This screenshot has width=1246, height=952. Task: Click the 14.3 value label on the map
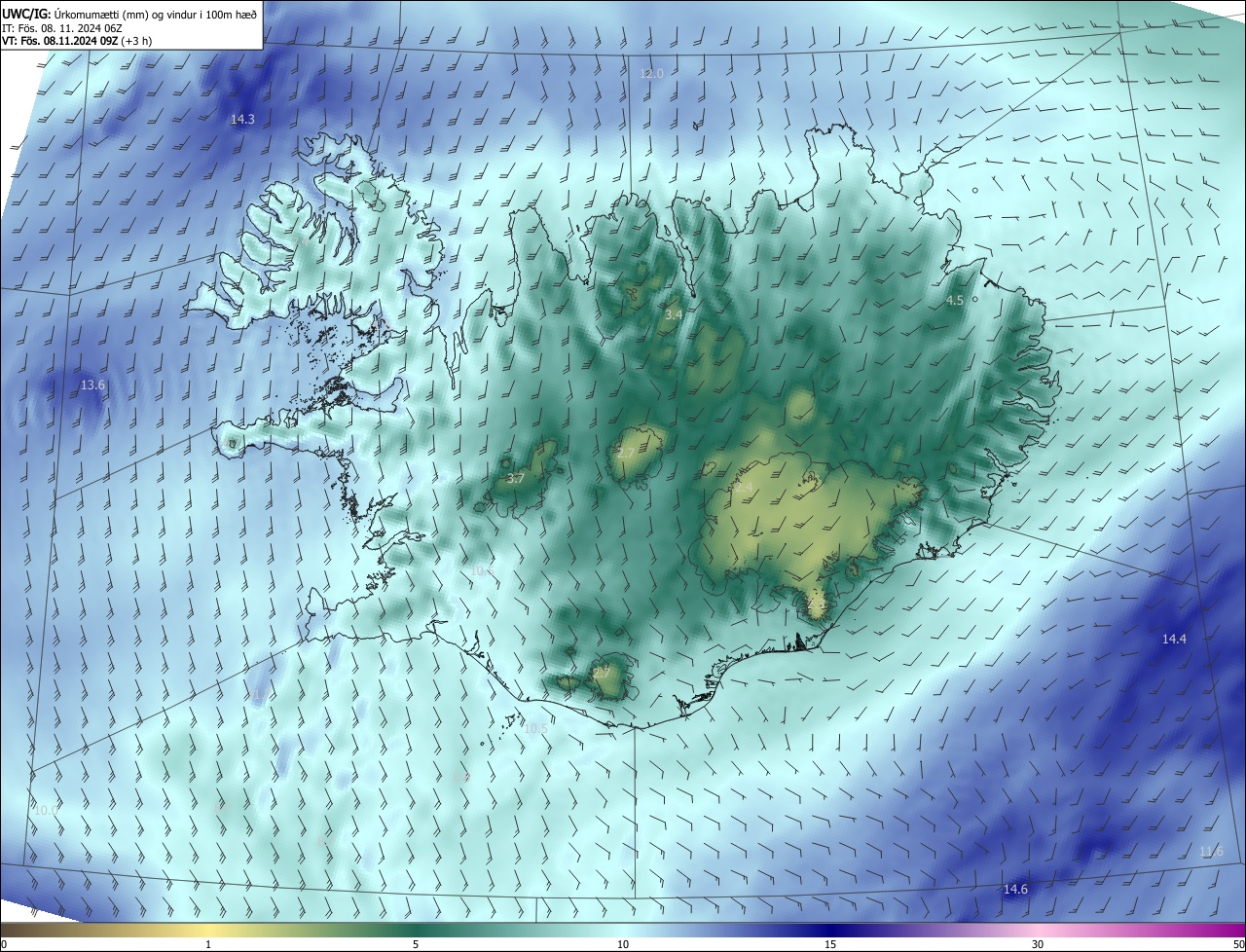tap(242, 120)
